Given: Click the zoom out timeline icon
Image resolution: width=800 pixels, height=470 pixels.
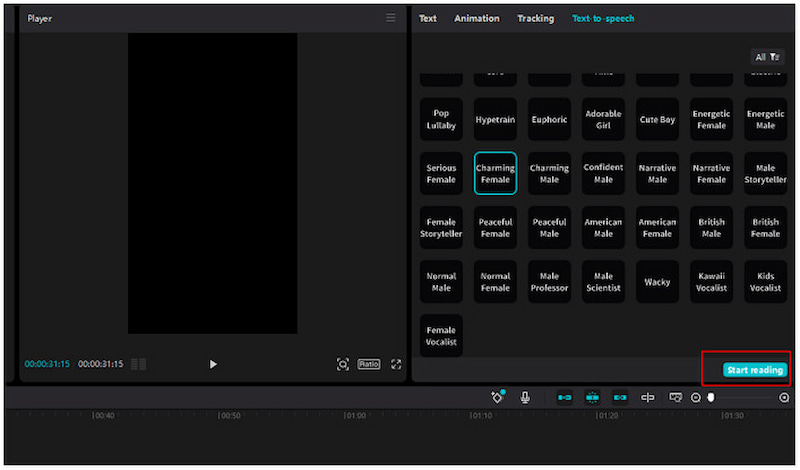Looking at the screenshot, I should pyautogui.click(x=696, y=397).
